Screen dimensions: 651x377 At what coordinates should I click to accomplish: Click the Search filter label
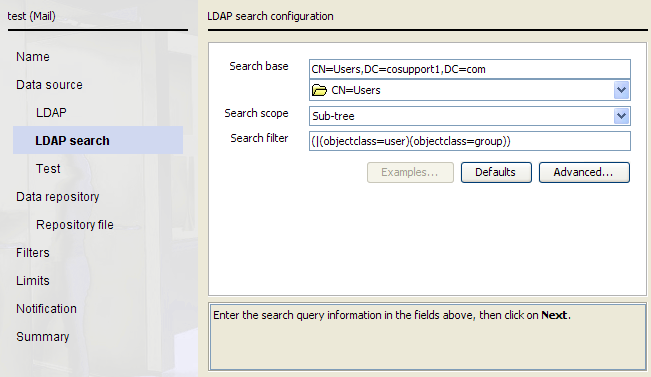pos(259,138)
